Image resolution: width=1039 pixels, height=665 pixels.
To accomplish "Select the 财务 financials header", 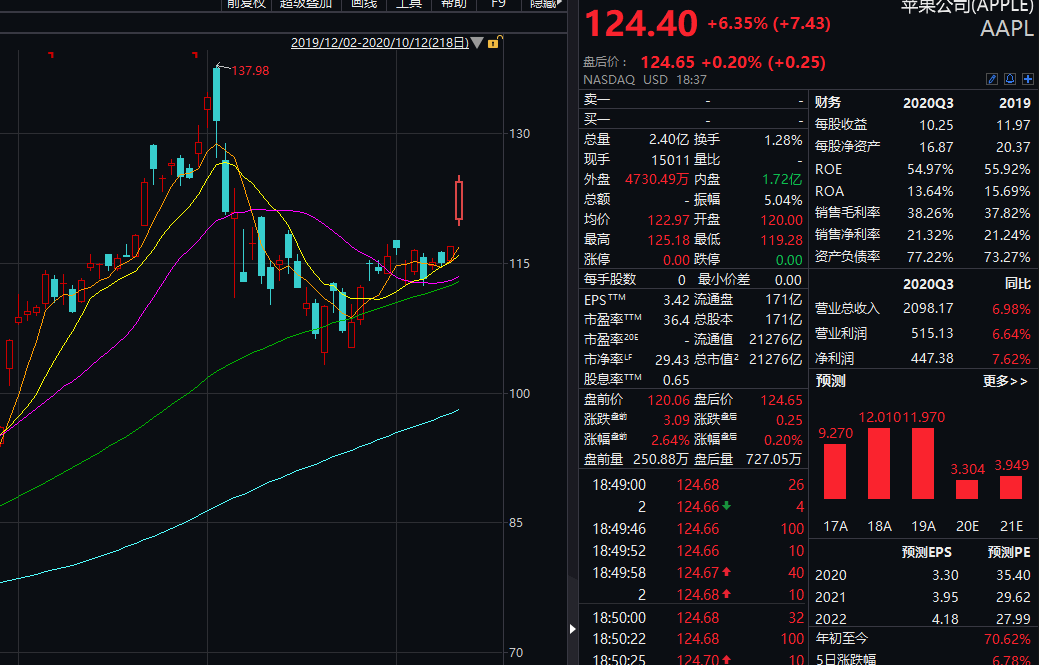I will click(828, 102).
